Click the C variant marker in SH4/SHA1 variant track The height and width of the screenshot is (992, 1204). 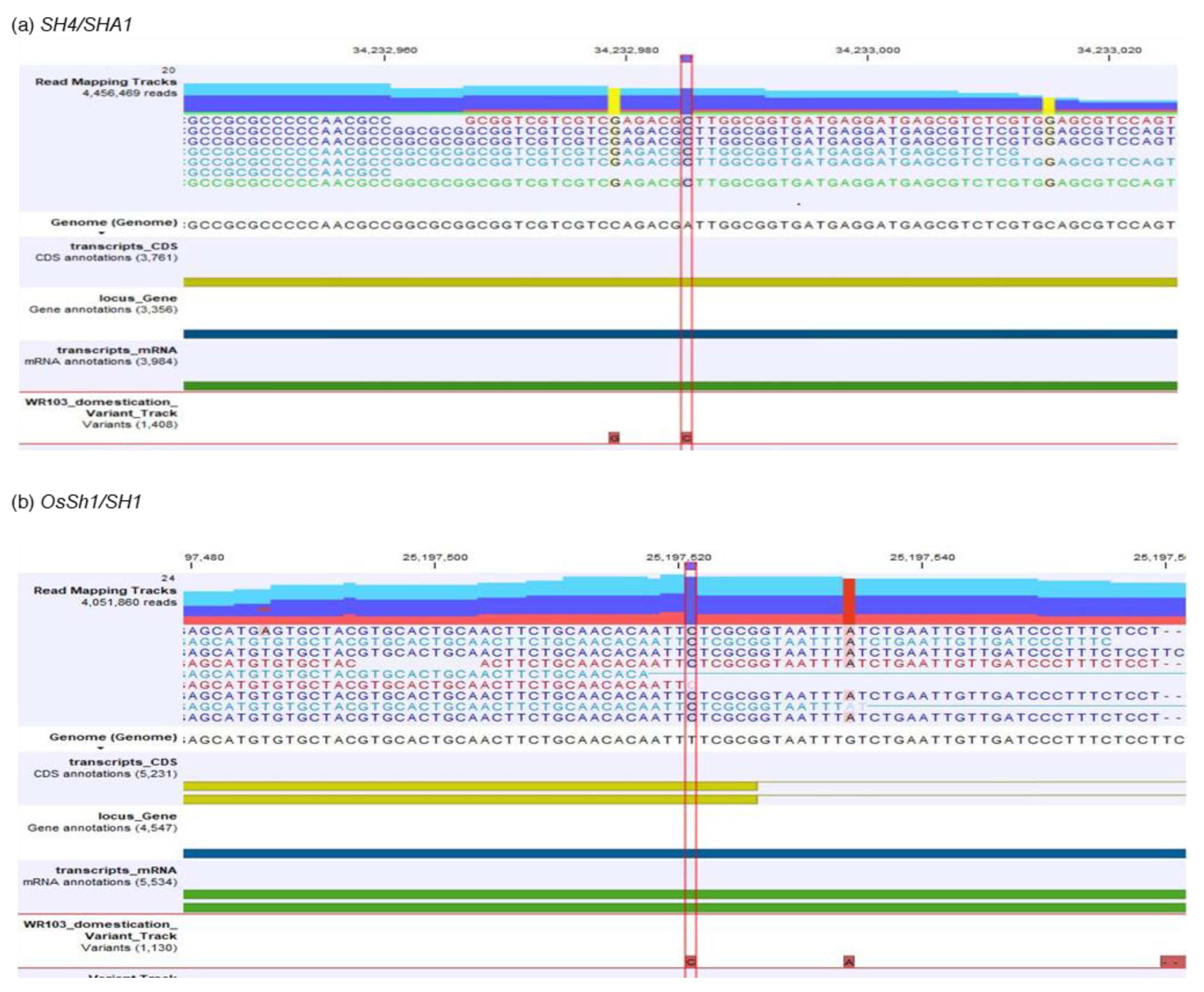pyautogui.click(x=687, y=438)
